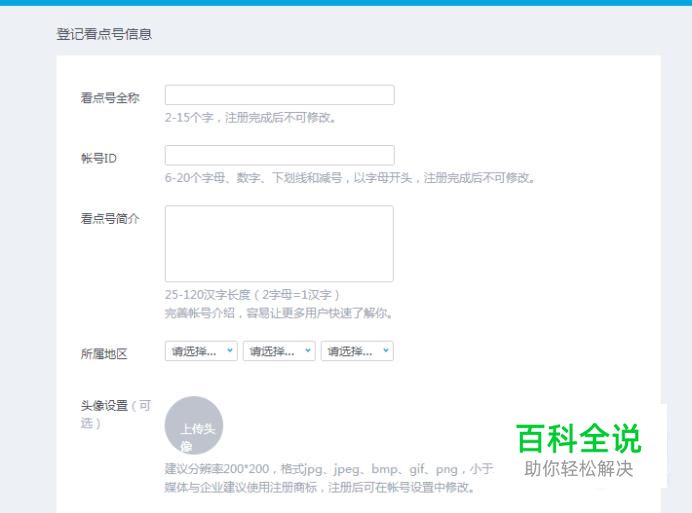Screen dimensions: 692x513
Task: Click inside the 看点号简介 textarea
Action: 279,243
